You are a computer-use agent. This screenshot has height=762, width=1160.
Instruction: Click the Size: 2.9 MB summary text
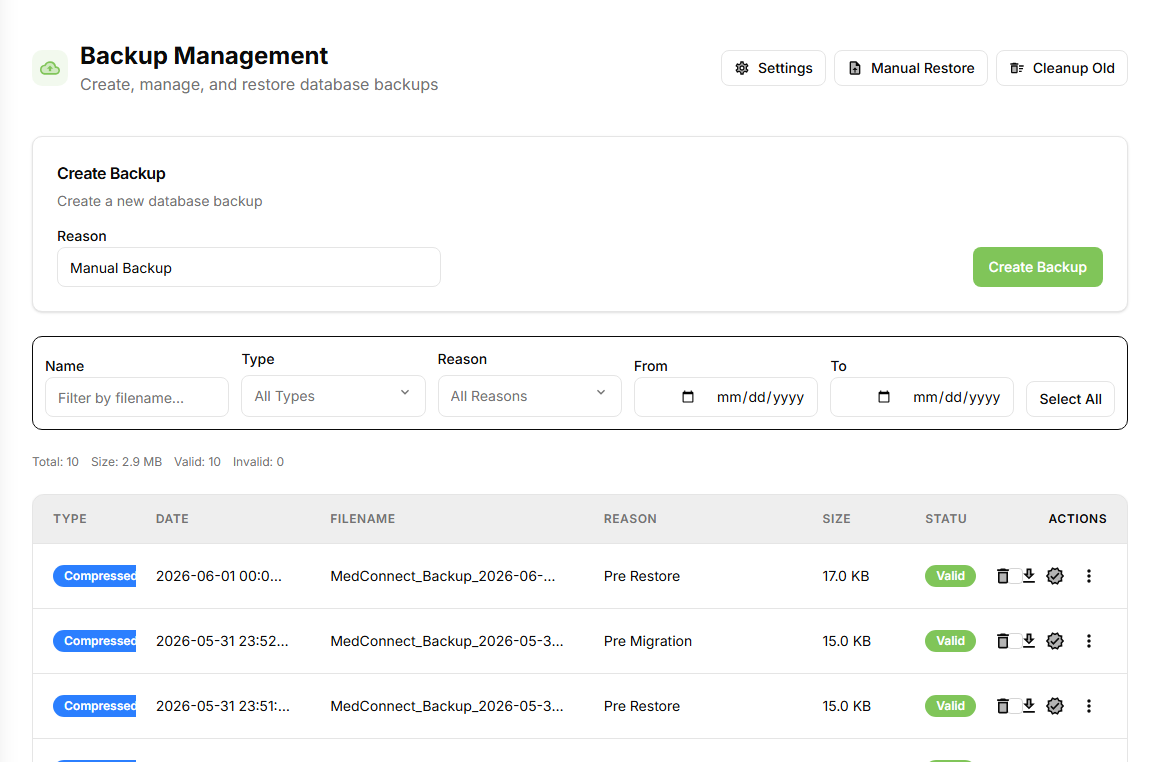point(127,462)
